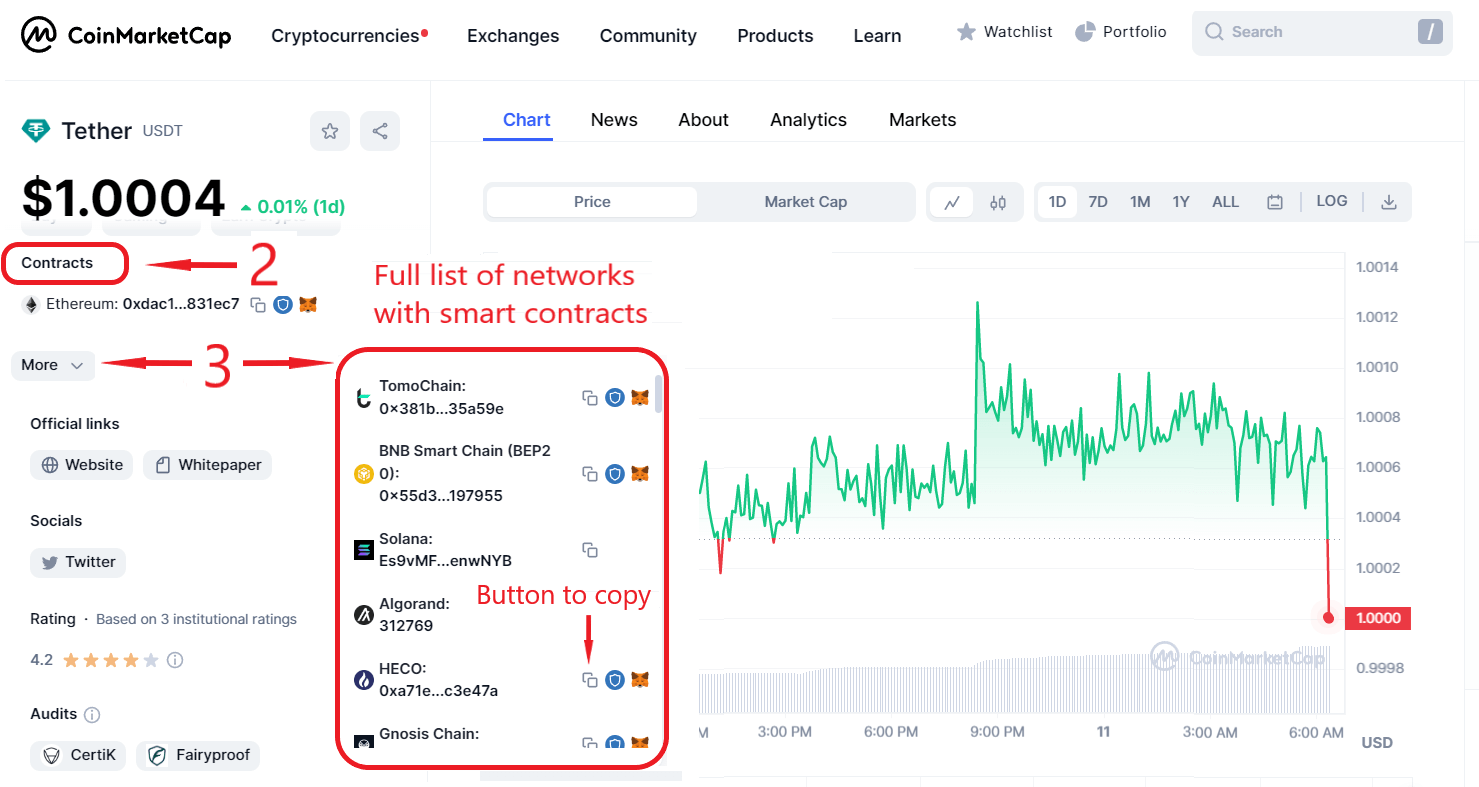Click the red 1.0000 price label

(1377, 618)
